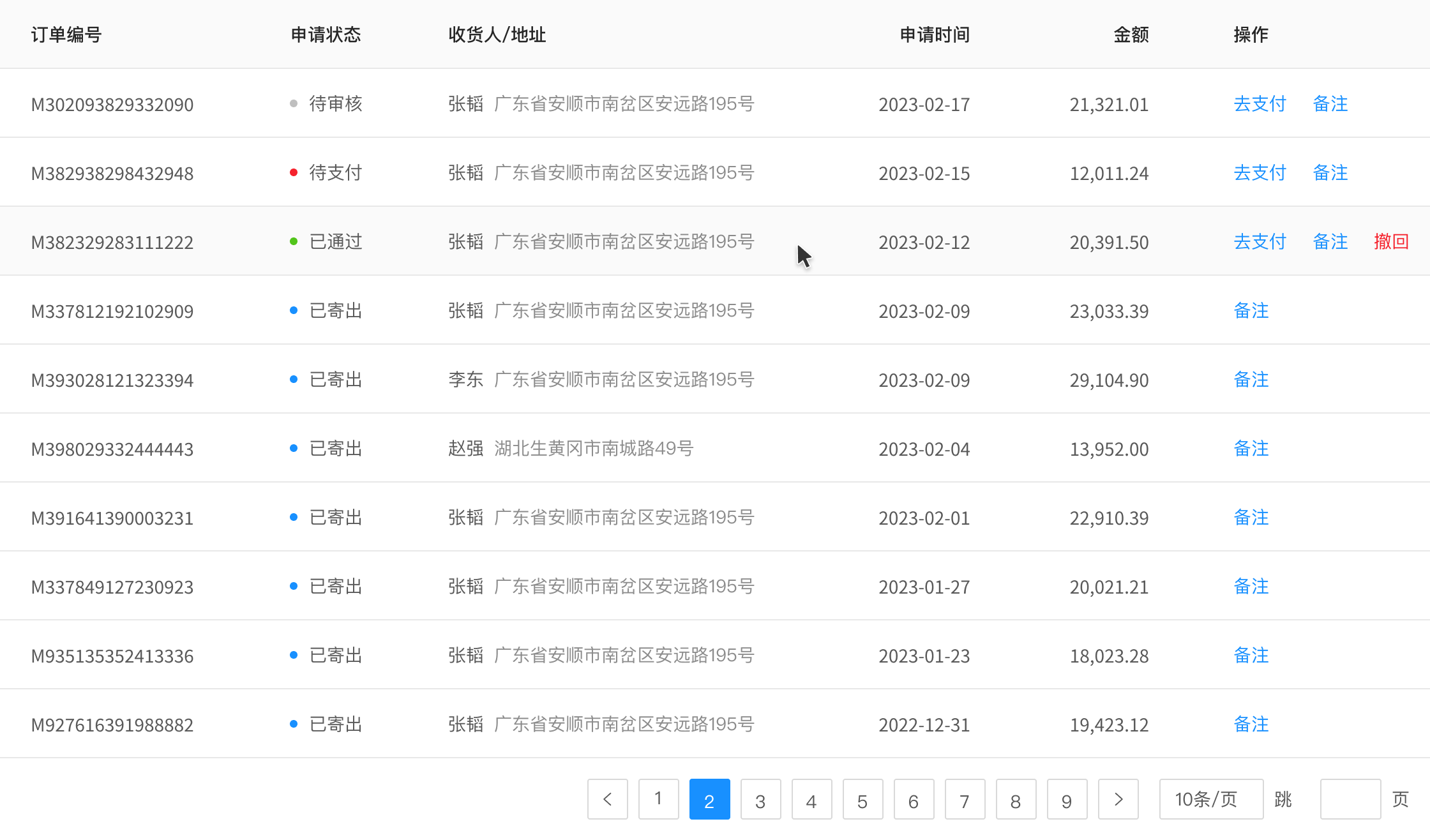
Task: Click 备注 for order M92761639198888
Action: tap(1251, 724)
